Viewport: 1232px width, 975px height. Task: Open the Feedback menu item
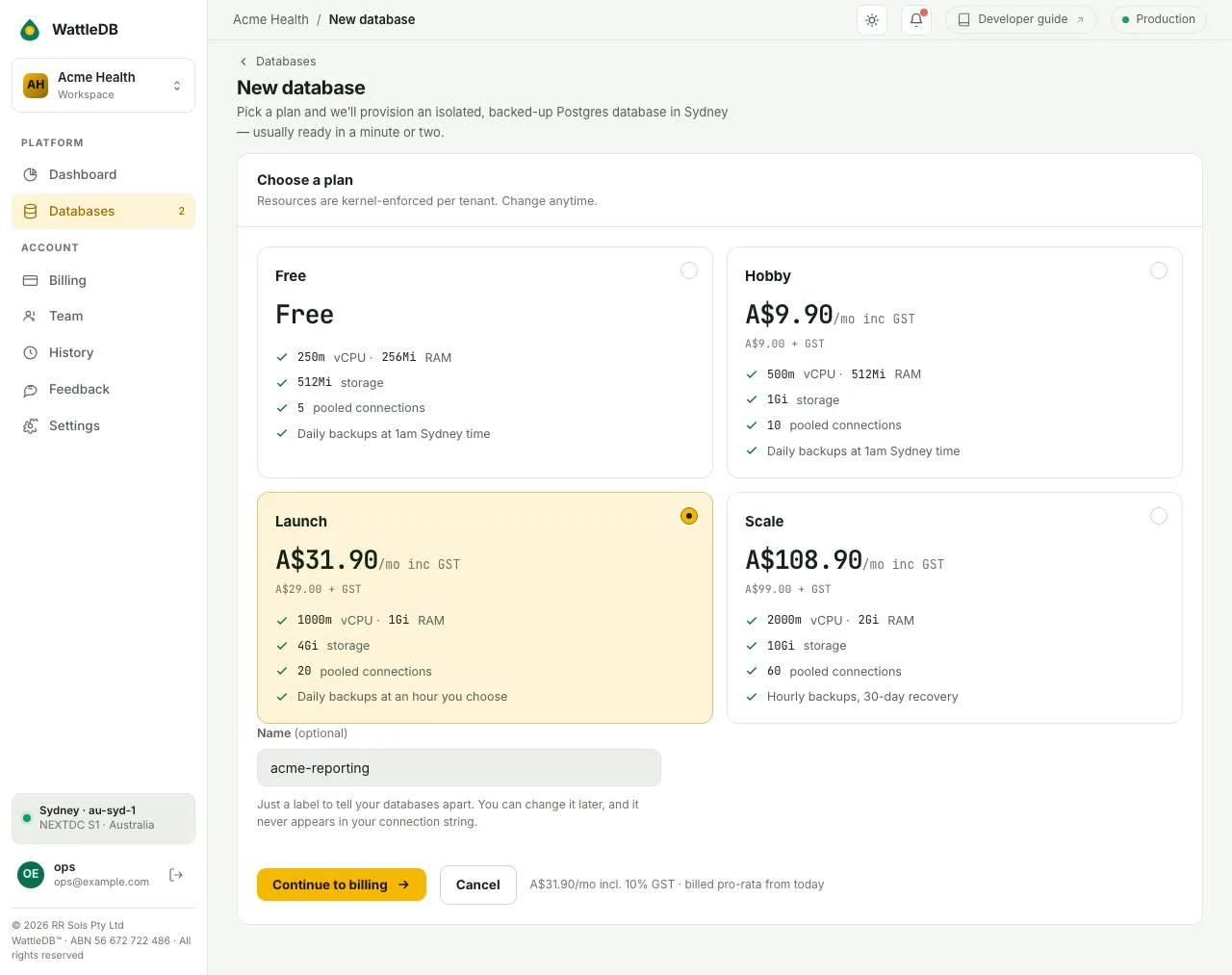pyautogui.click(x=103, y=390)
